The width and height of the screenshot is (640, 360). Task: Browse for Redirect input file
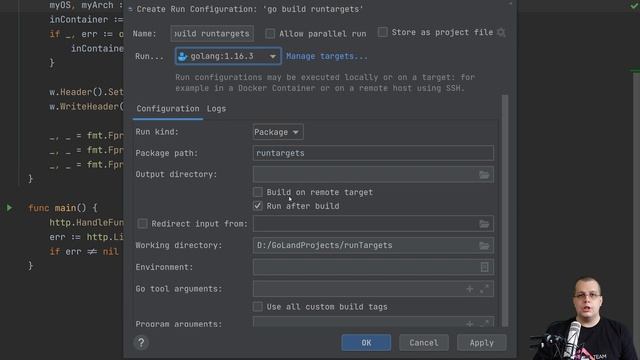[484, 224]
